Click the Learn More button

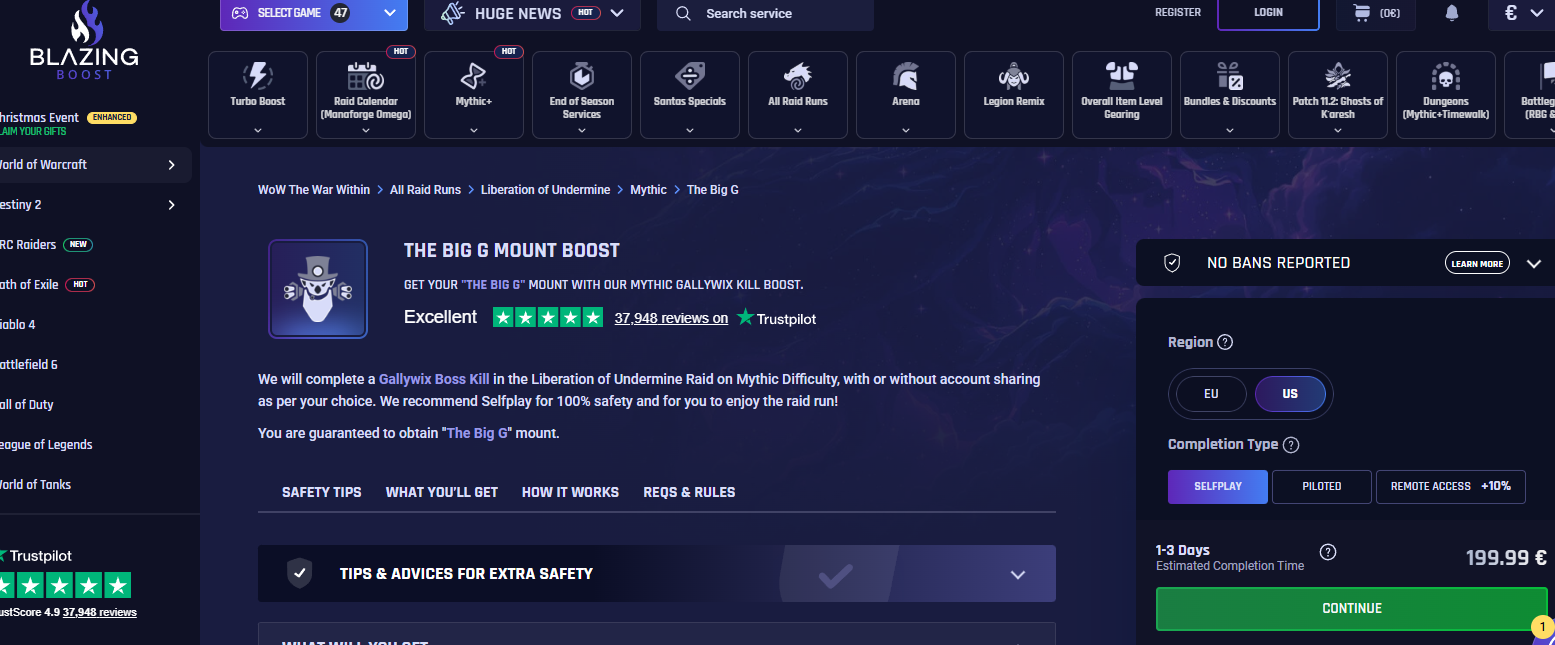tap(1477, 264)
